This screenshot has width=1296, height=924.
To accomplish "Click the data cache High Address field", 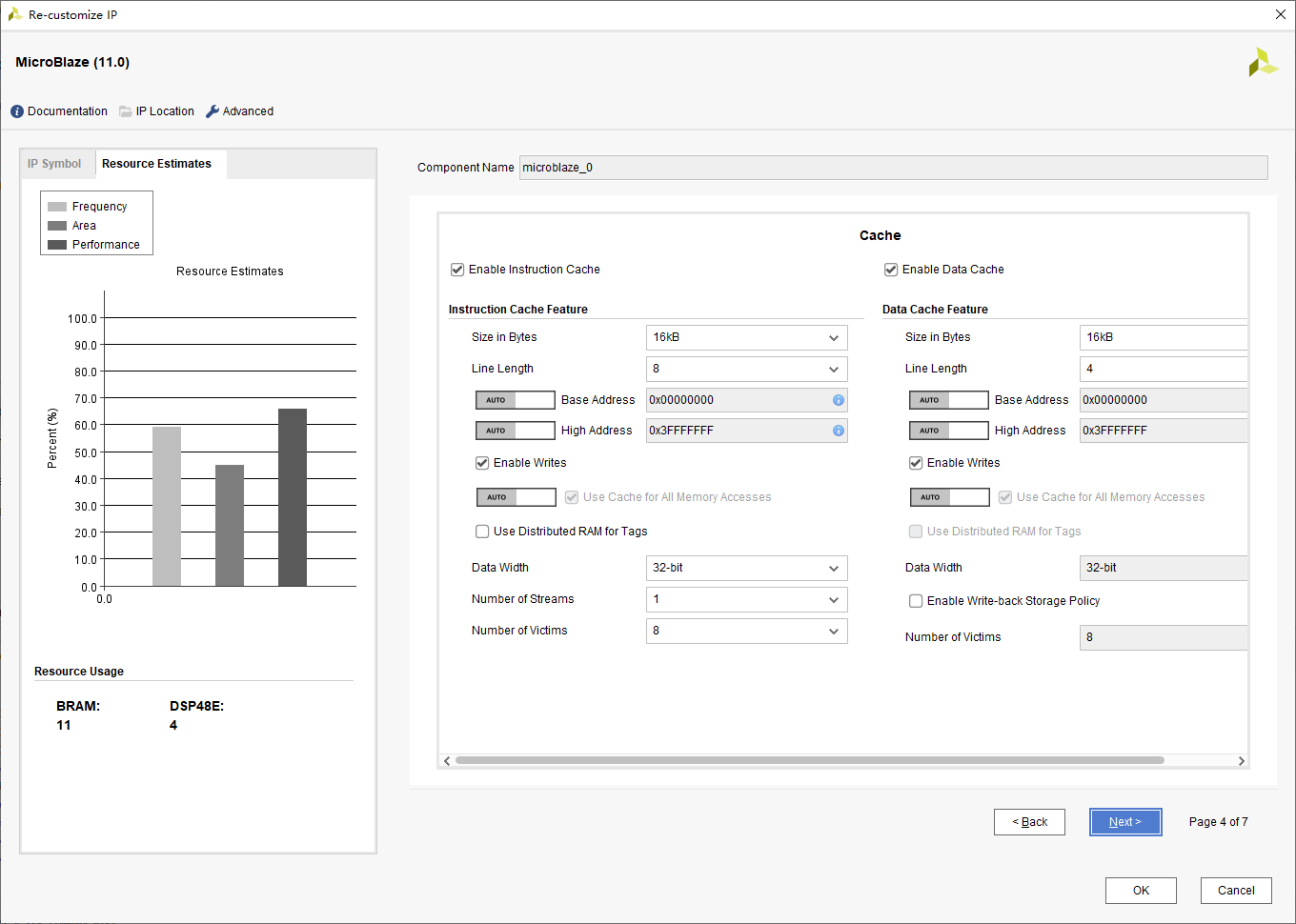I will click(x=1164, y=431).
